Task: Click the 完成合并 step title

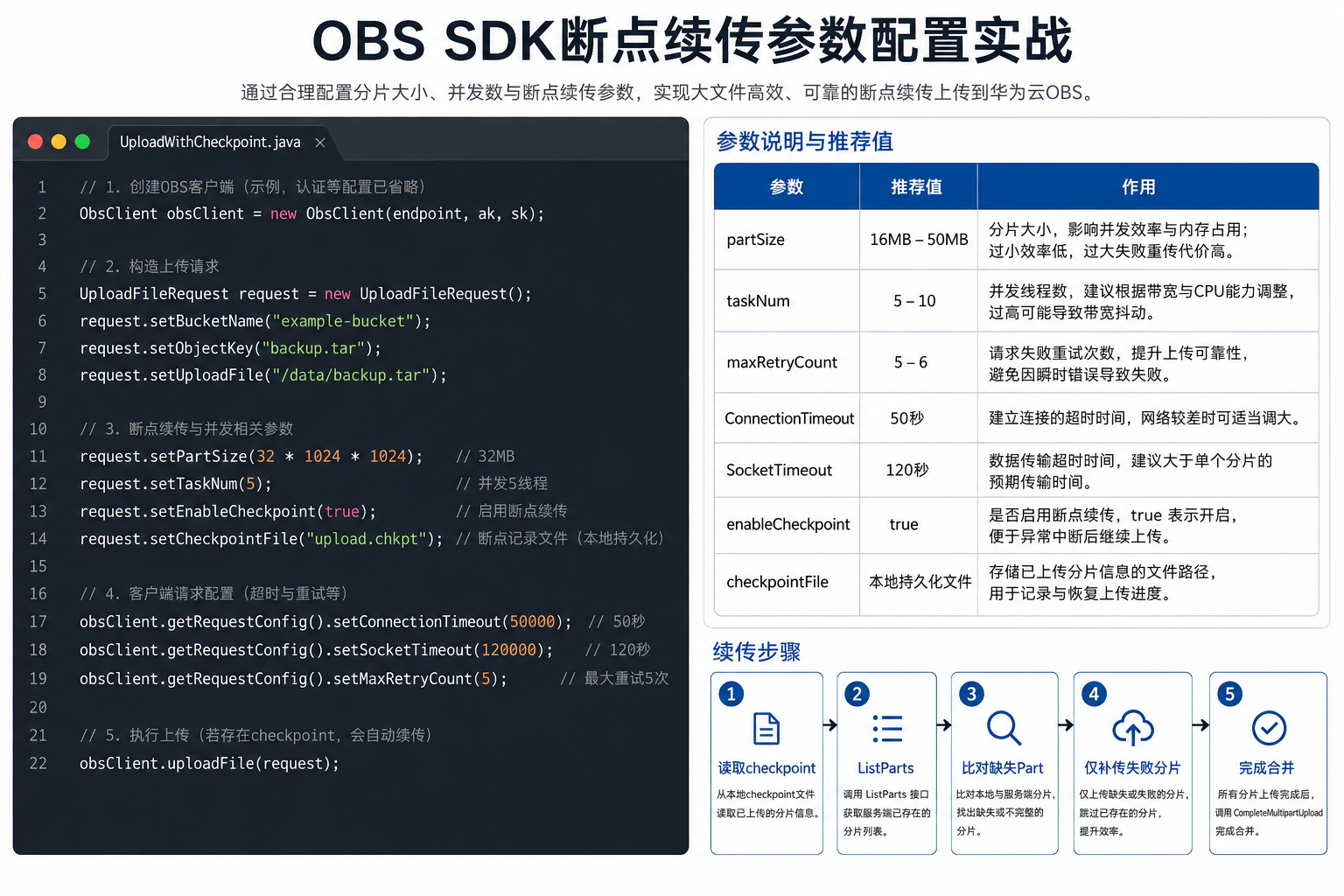Action: 1266,768
